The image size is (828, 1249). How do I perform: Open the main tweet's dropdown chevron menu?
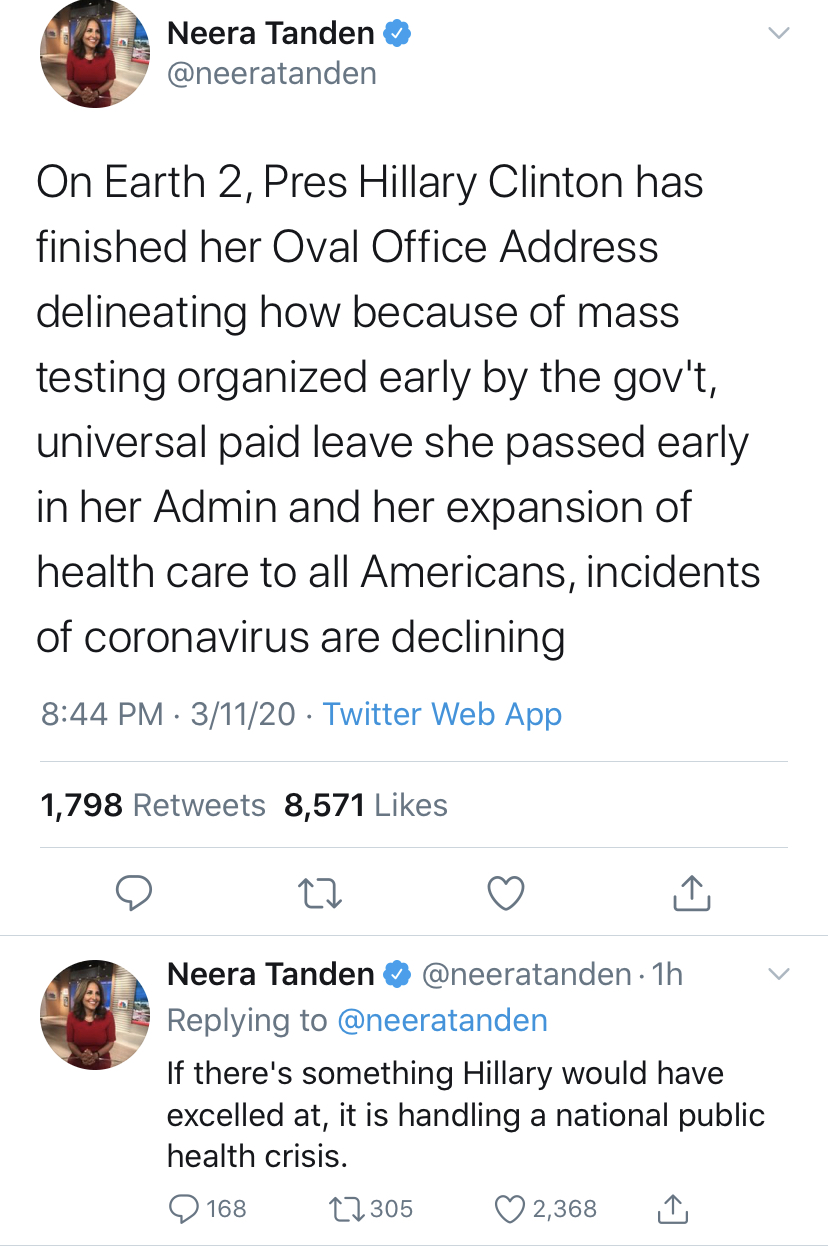coord(777,33)
